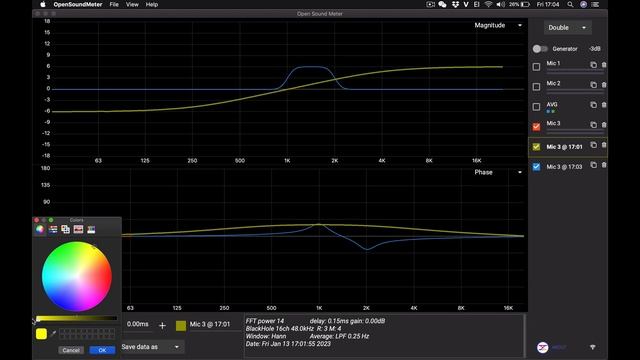Copy the Mic 1 measurement
640x360 pixels.
point(593,65)
